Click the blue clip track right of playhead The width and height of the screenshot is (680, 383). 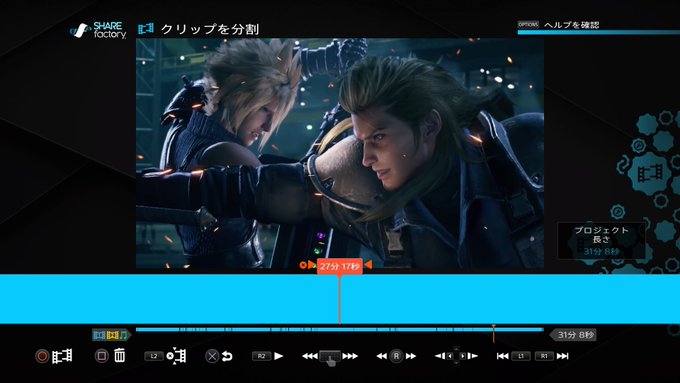click(x=510, y=299)
